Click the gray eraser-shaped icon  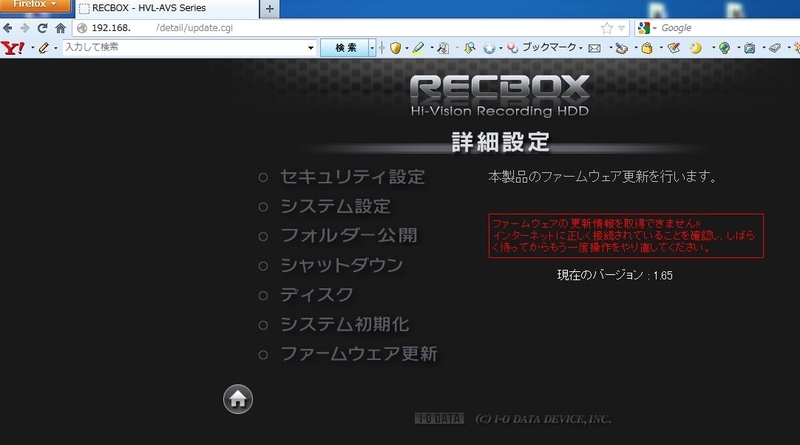click(775, 48)
